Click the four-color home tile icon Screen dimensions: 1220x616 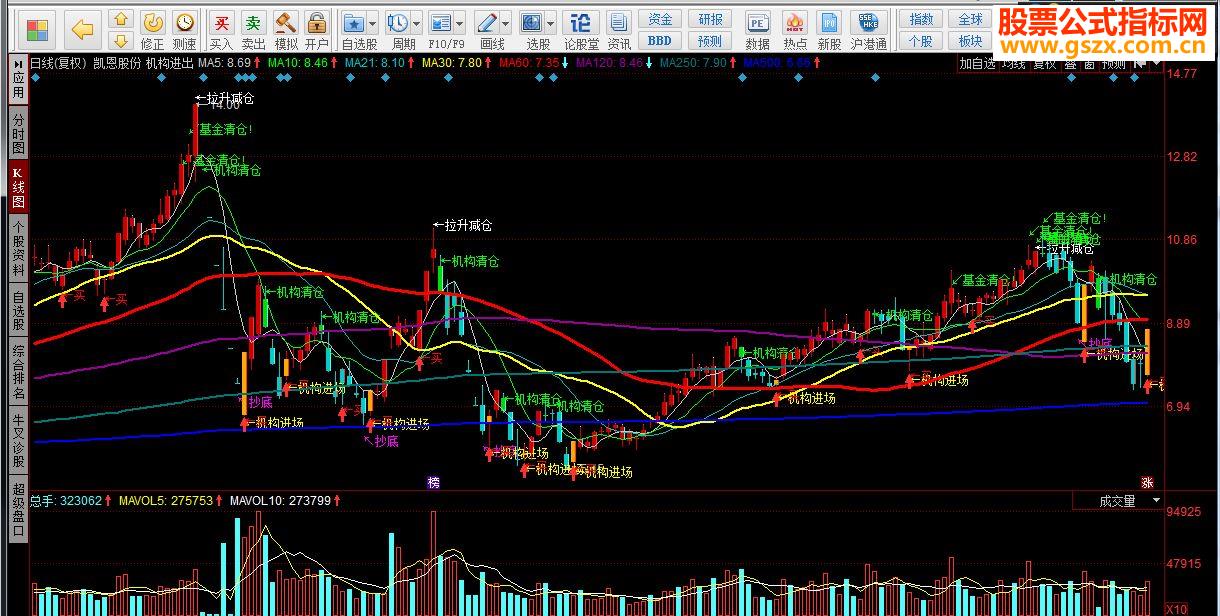pyautogui.click(x=39, y=30)
